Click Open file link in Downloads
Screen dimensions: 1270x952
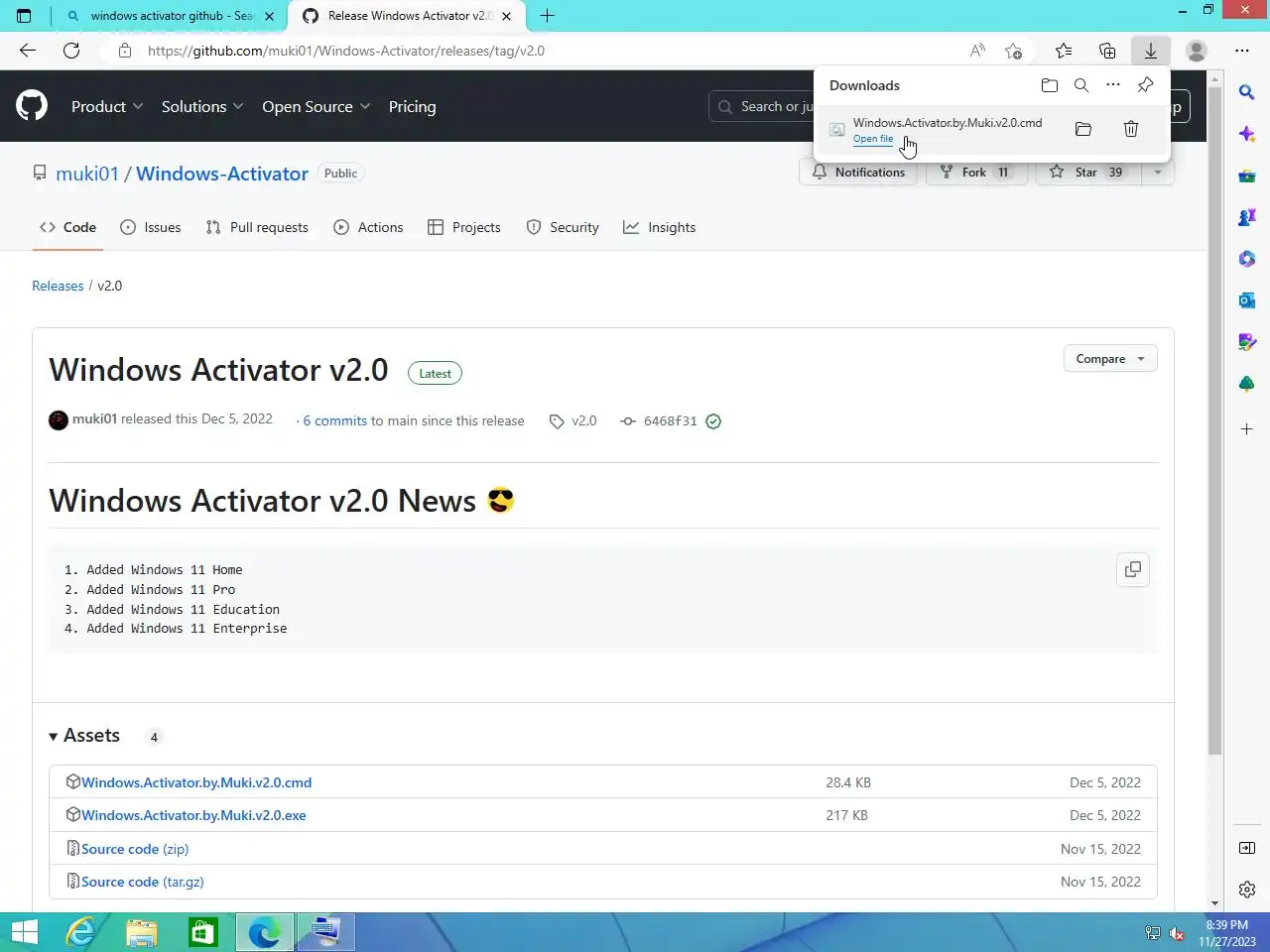[873, 139]
